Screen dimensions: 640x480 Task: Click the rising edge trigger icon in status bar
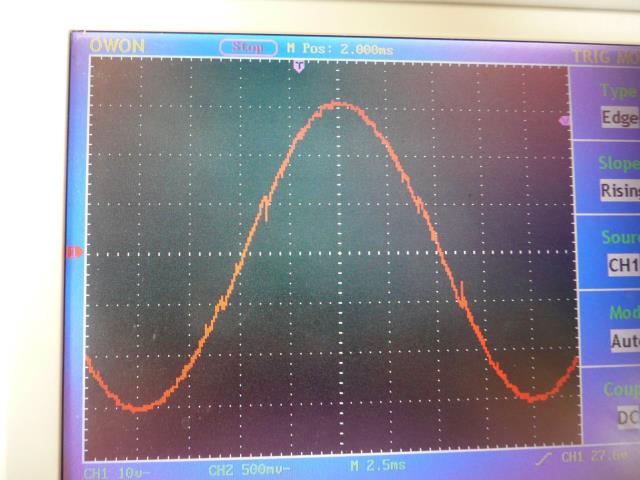click(544, 457)
